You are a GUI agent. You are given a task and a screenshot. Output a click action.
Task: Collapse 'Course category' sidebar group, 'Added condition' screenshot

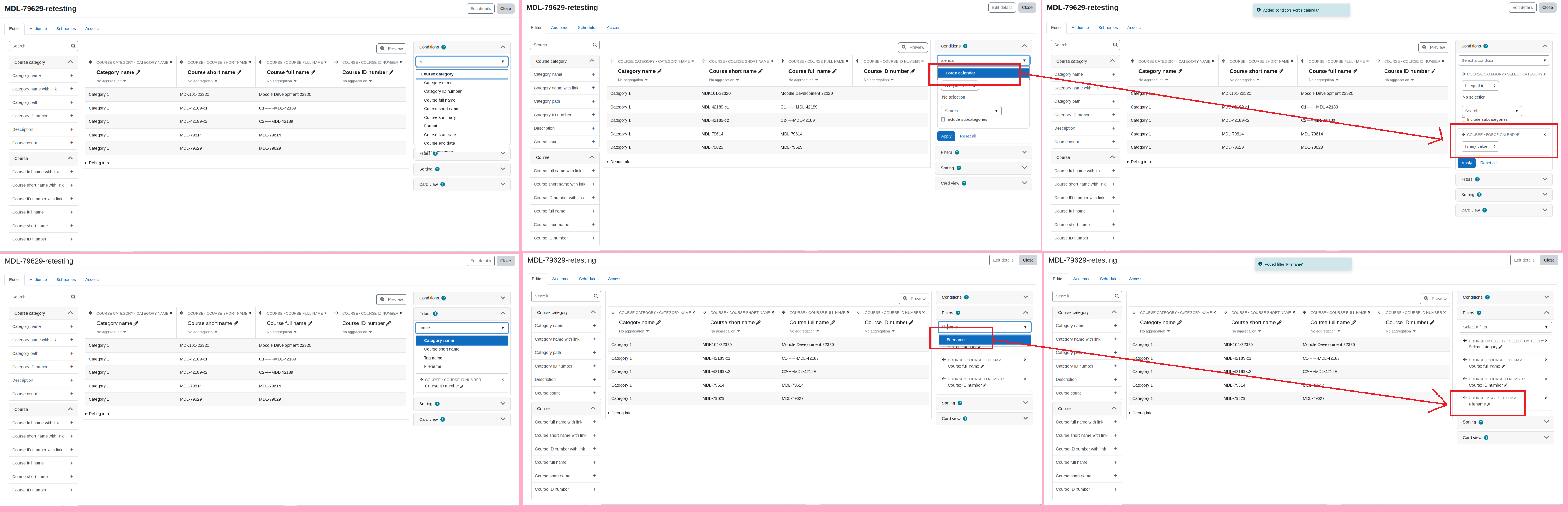click(x=1113, y=61)
